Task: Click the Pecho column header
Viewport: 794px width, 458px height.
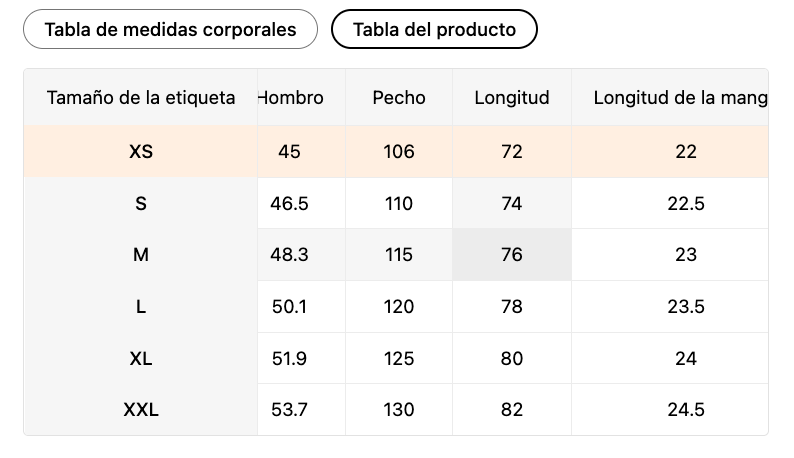Action: (399, 98)
